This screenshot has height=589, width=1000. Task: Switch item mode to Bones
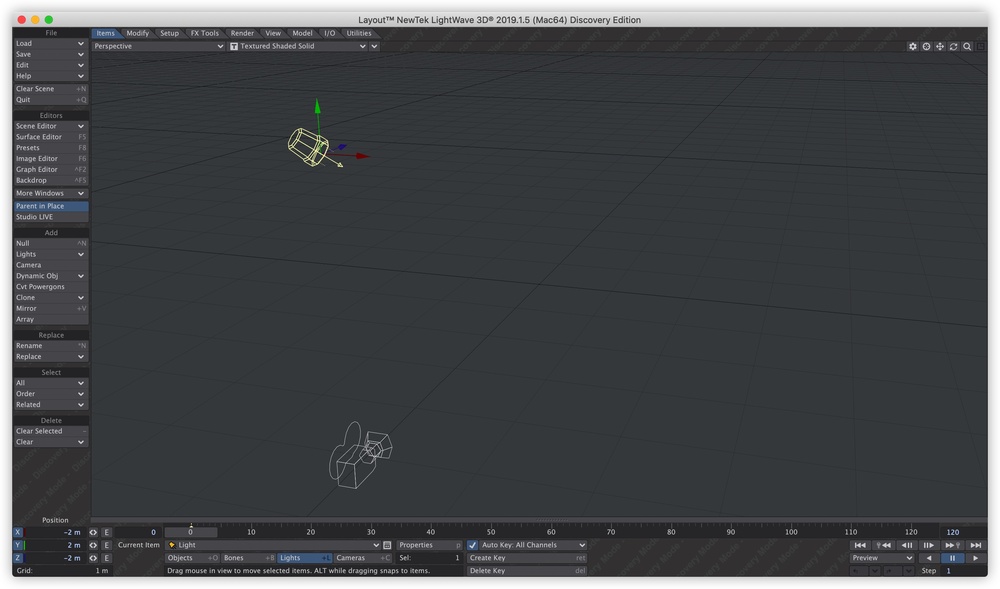click(x=249, y=558)
